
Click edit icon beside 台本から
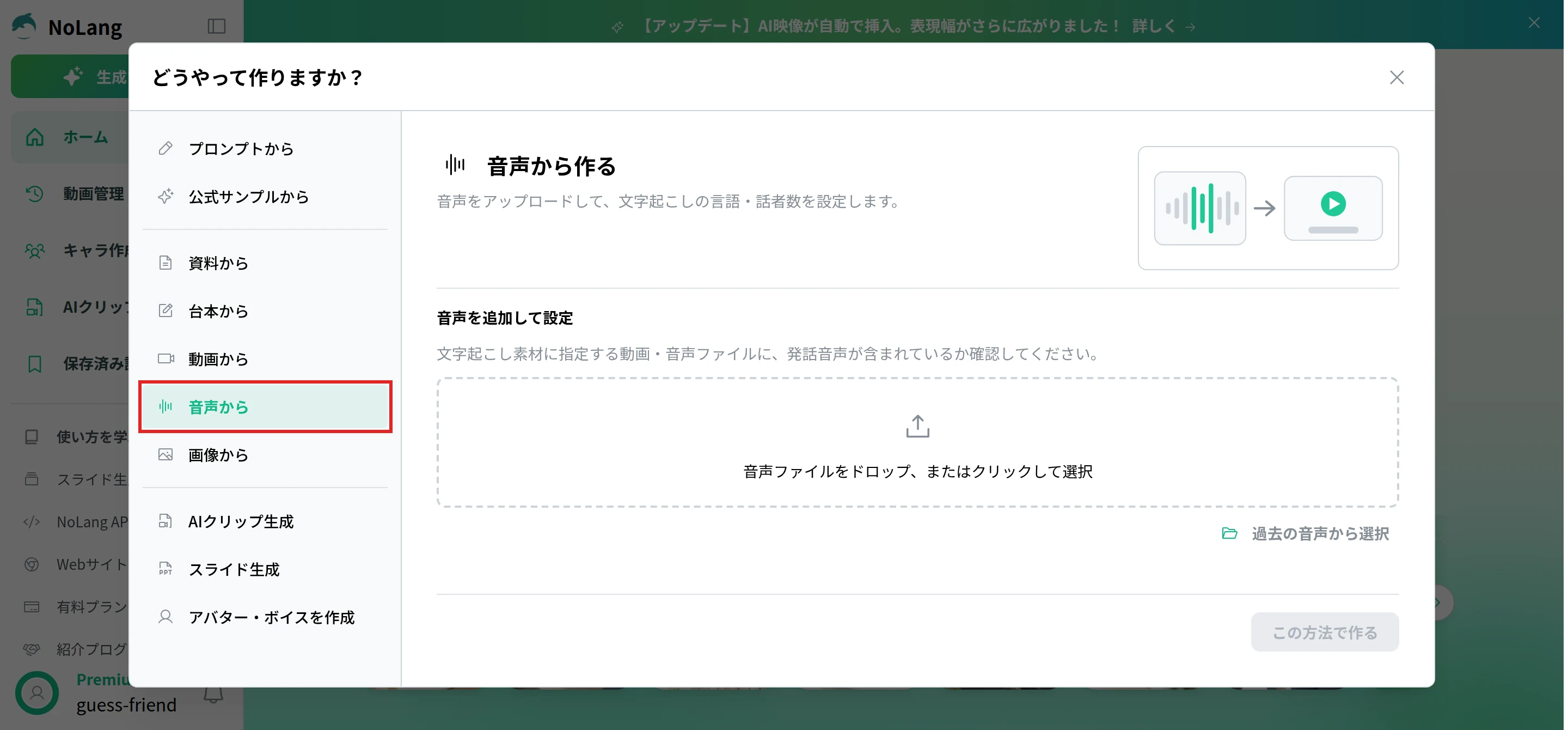point(166,311)
